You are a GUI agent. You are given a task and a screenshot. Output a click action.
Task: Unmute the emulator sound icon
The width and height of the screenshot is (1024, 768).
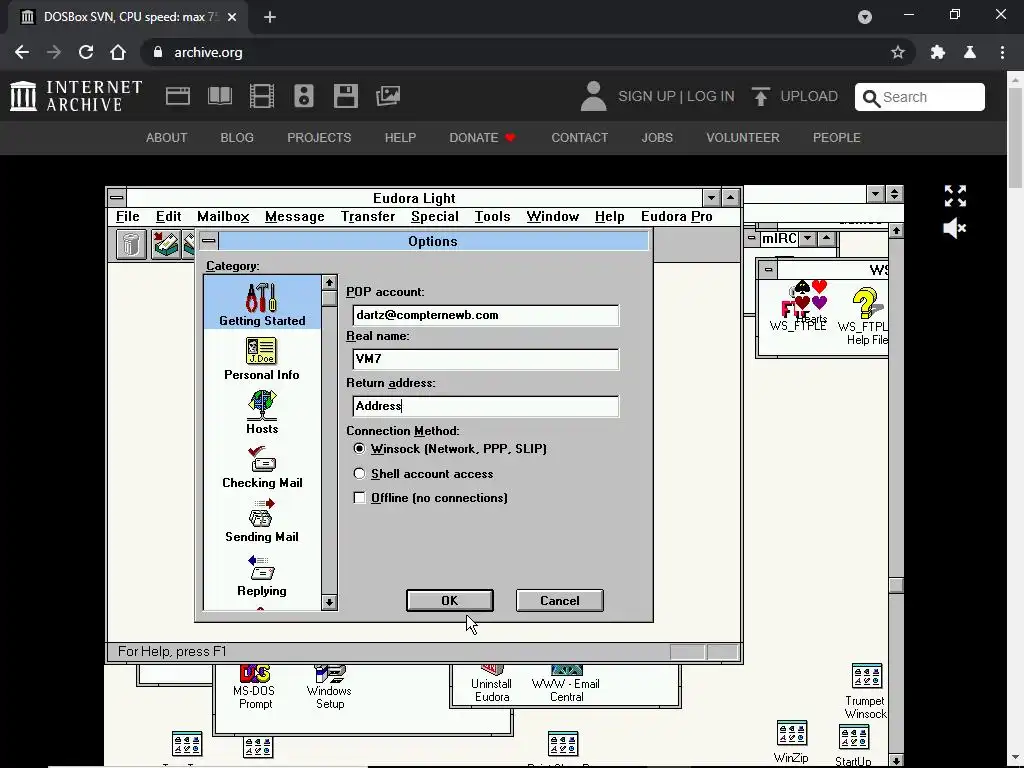pyautogui.click(x=955, y=229)
